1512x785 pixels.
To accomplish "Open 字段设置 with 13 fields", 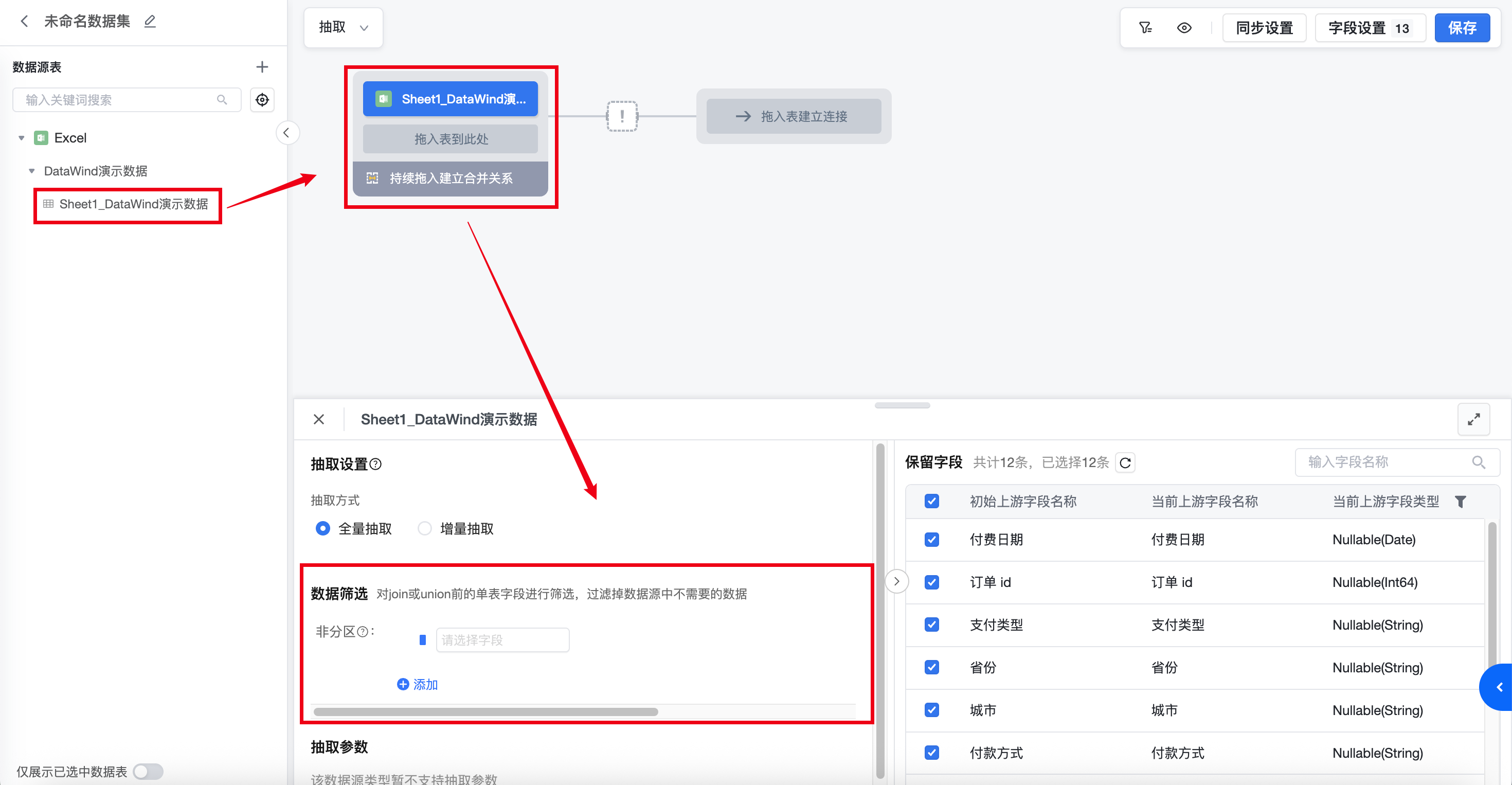I will click(x=1370, y=28).
